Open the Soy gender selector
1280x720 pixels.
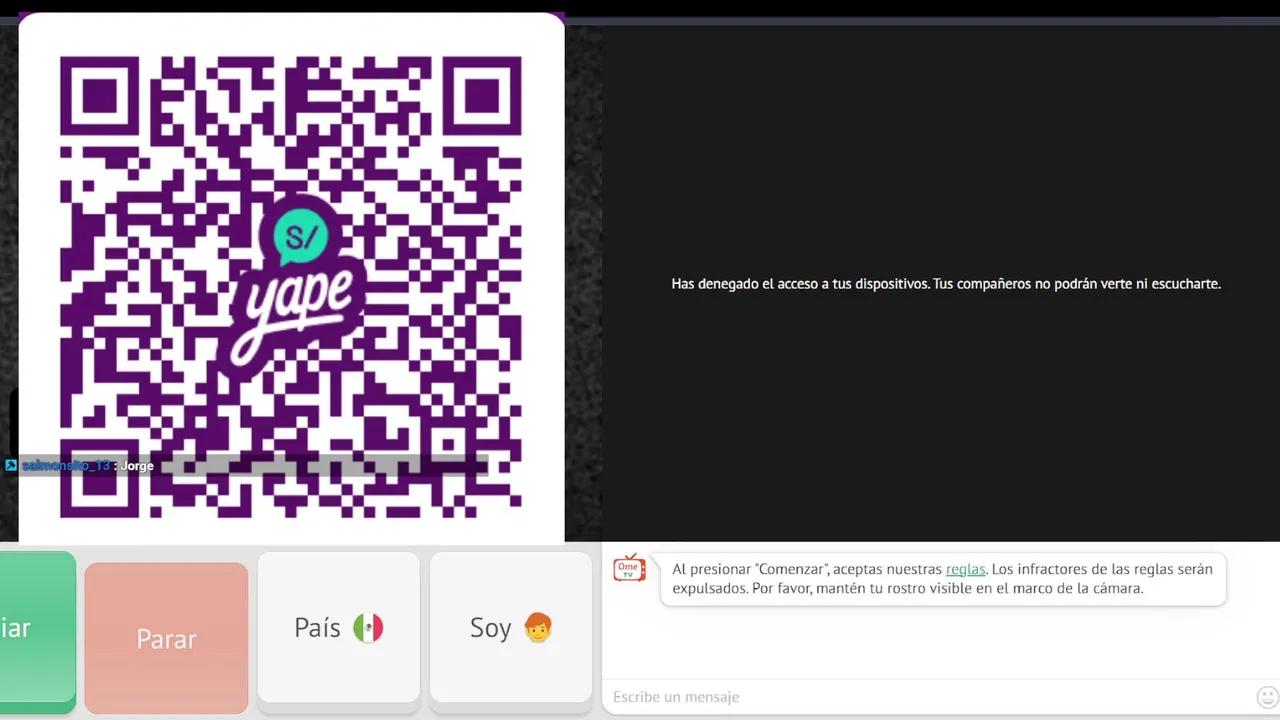[x=511, y=627]
